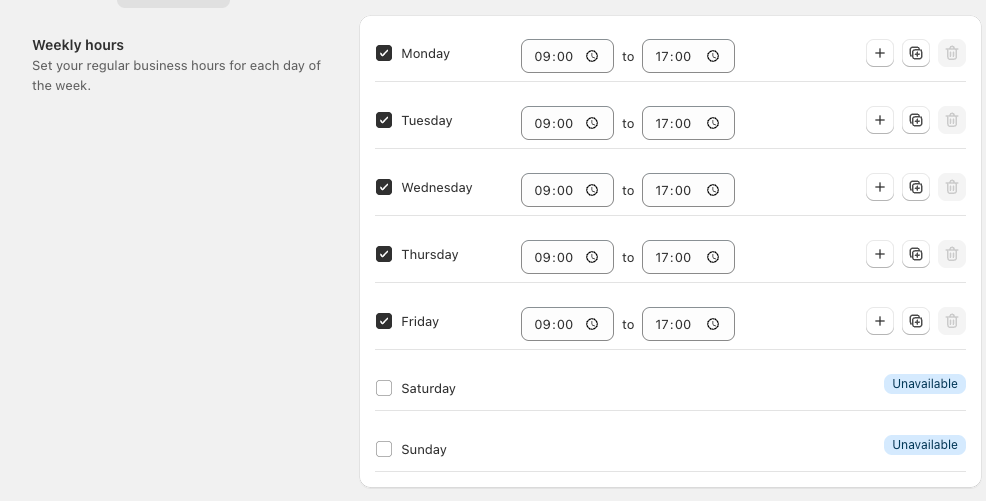Image resolution: width=986 pixels, height=501 pixels.
Task: Copy Monday hours to other days
Action: pyautogui.click(x=916, y=53)
